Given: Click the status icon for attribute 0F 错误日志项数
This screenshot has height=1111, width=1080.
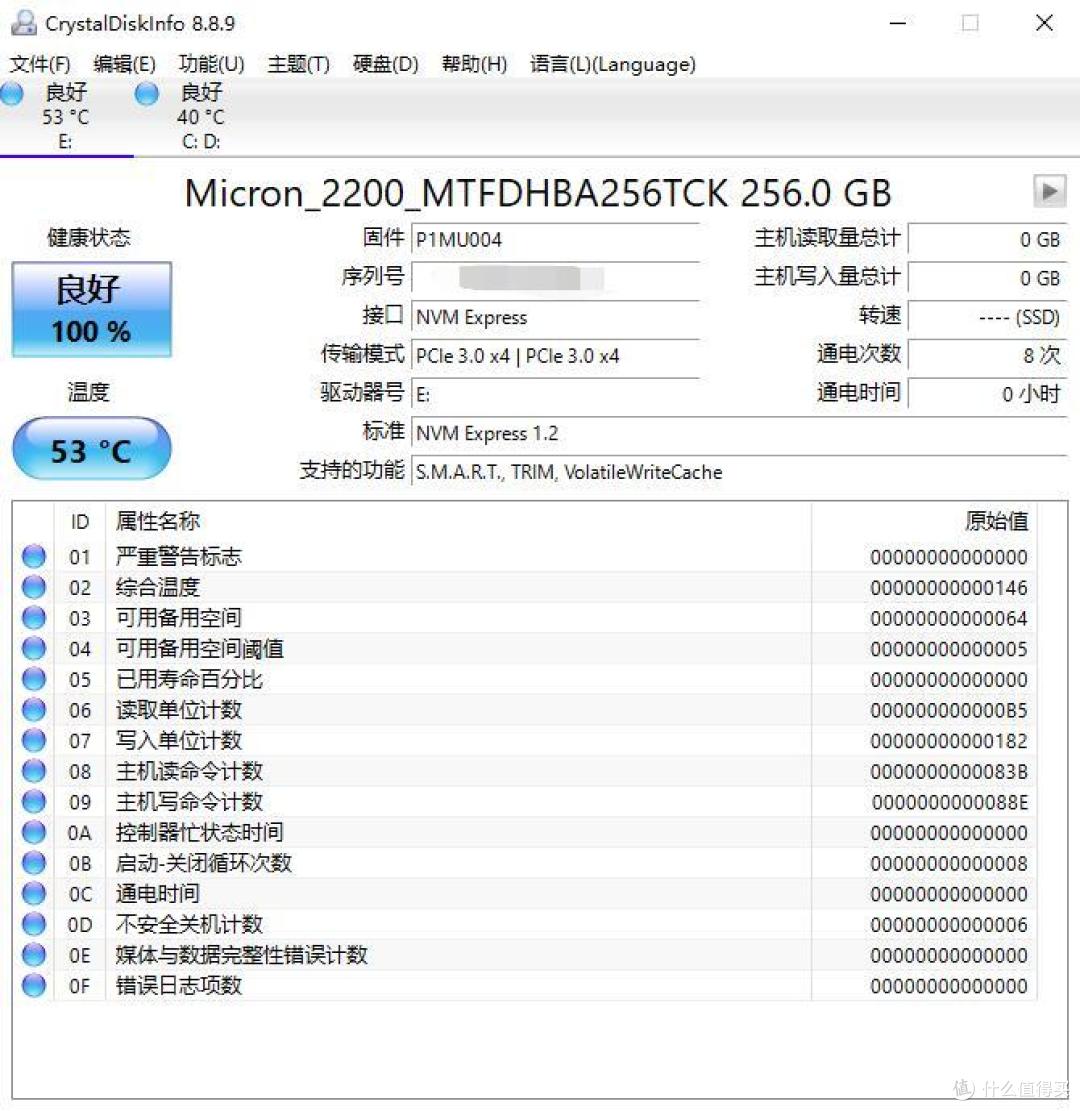Looking at the screenshot, I should pyautogui.click(x=34, y=985).
